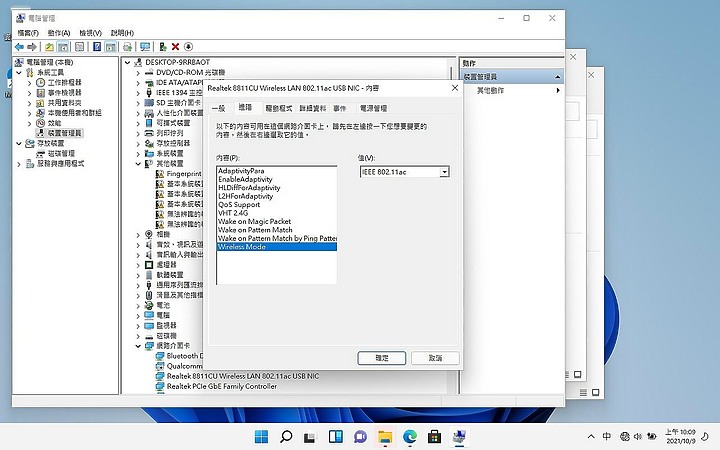Click the Up One Level folder icon
720x450 pixels.
(49, 47)
